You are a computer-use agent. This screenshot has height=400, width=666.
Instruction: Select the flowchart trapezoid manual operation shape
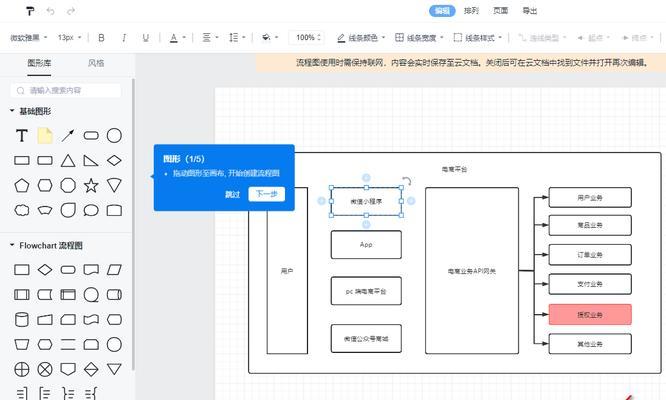point(22,344)
